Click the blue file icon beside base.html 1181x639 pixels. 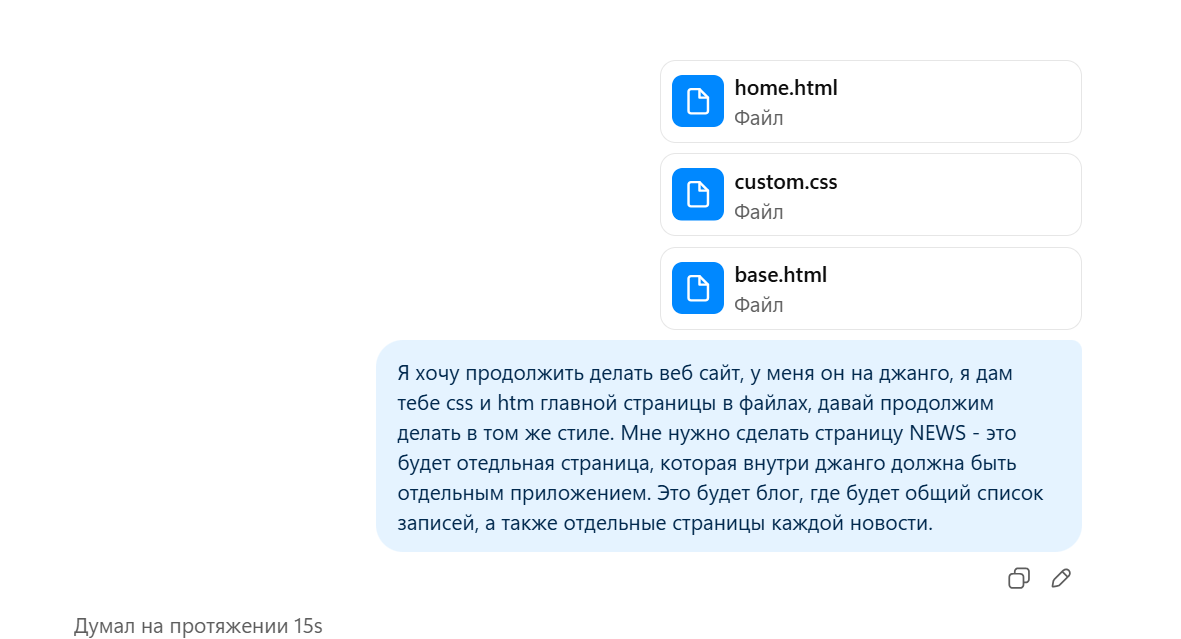pyautogui.click(x=697, y=288)
